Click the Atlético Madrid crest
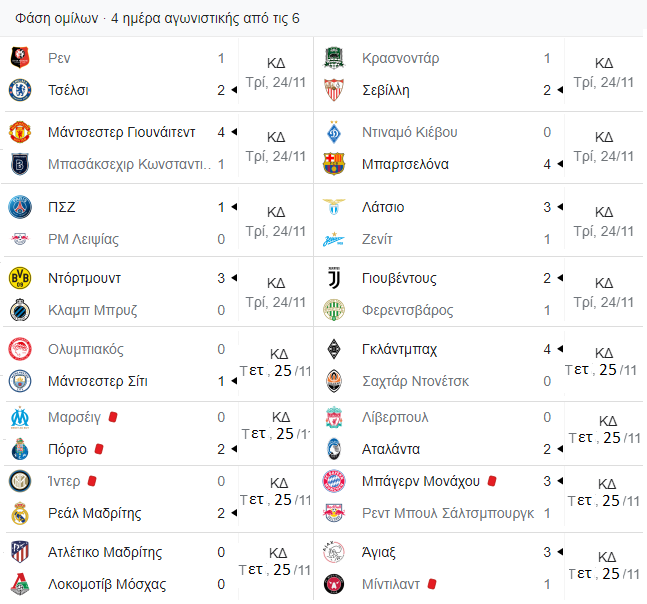The height and width of the screenshot is (604, 647). coord(19,552)
